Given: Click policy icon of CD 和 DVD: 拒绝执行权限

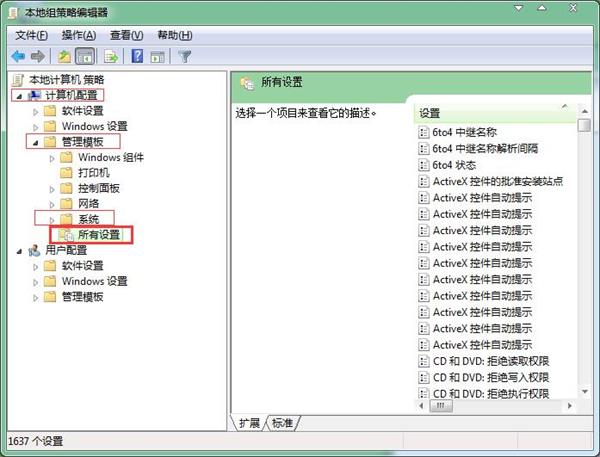Looking at the screenshot, I should click(x=423, y=393).
